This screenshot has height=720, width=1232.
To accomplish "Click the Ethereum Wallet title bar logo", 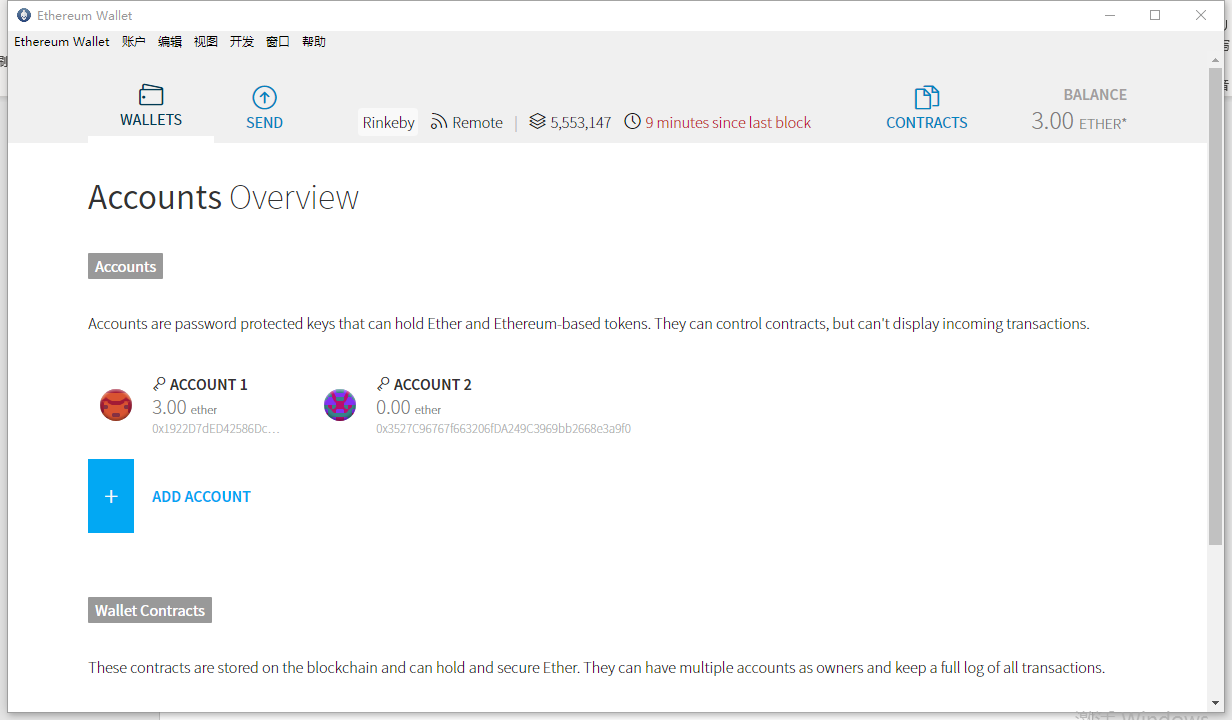I will tap(24, 15).
